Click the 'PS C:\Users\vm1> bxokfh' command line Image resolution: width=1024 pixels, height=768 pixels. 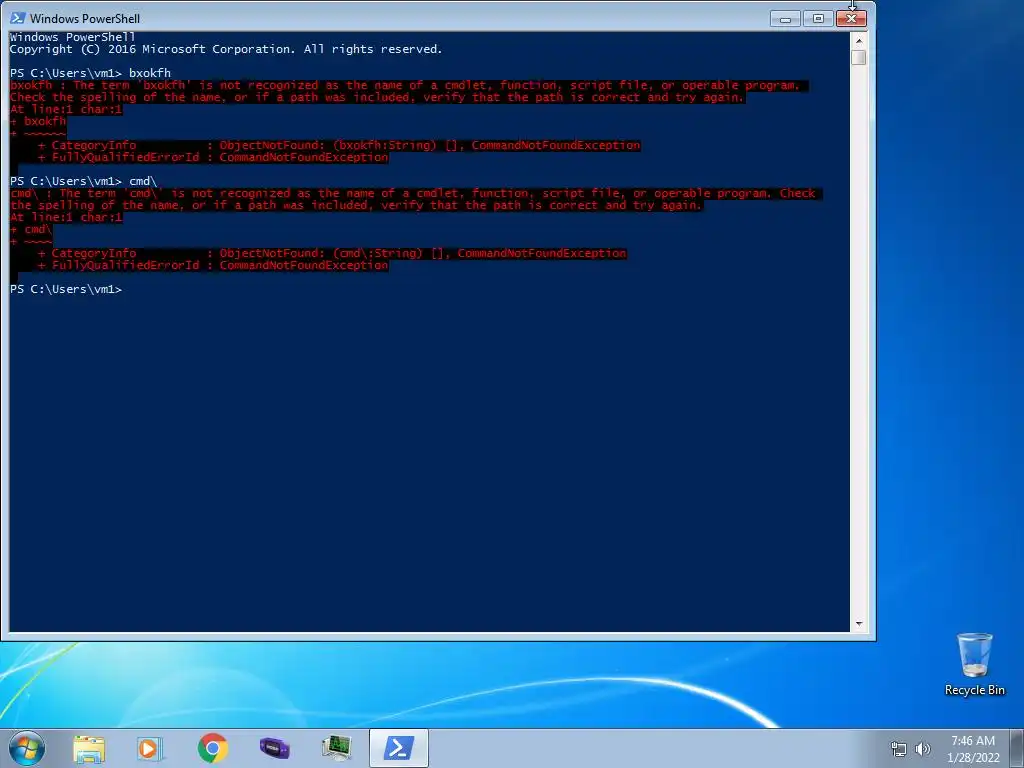[91, 73]
